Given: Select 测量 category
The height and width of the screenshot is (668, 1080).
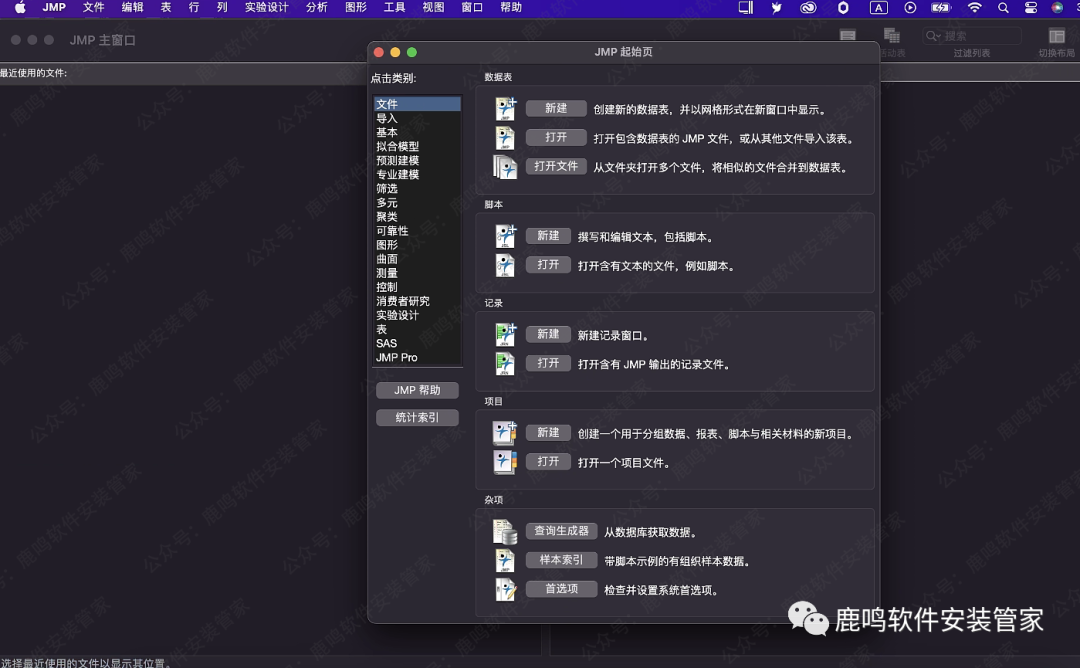Looking at the screenshot, I should pyautogui.click(x=417, y=273).
